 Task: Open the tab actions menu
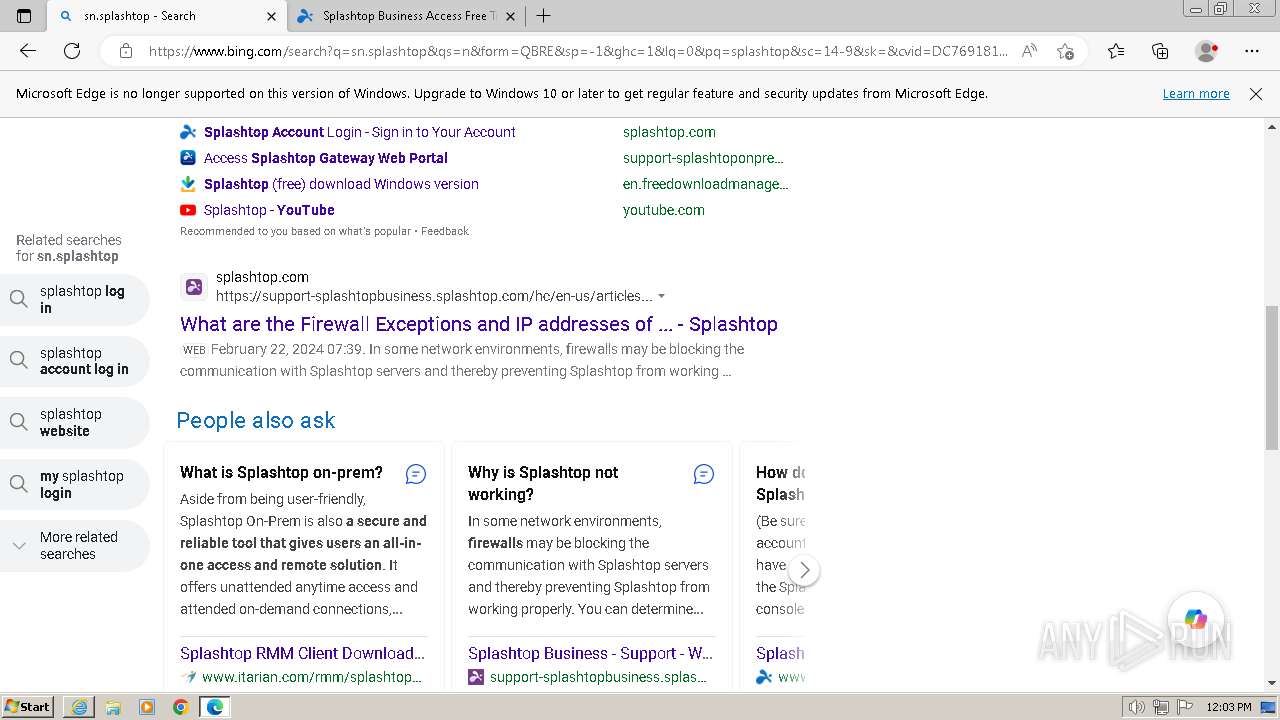[x=24, y=16]
